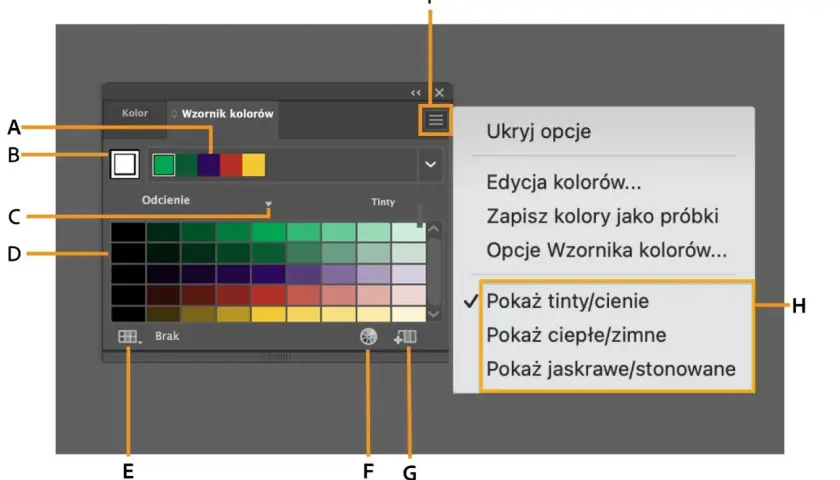Click the Odcienie heading text
Screen dimensions: 840x480
click(166, 200)
